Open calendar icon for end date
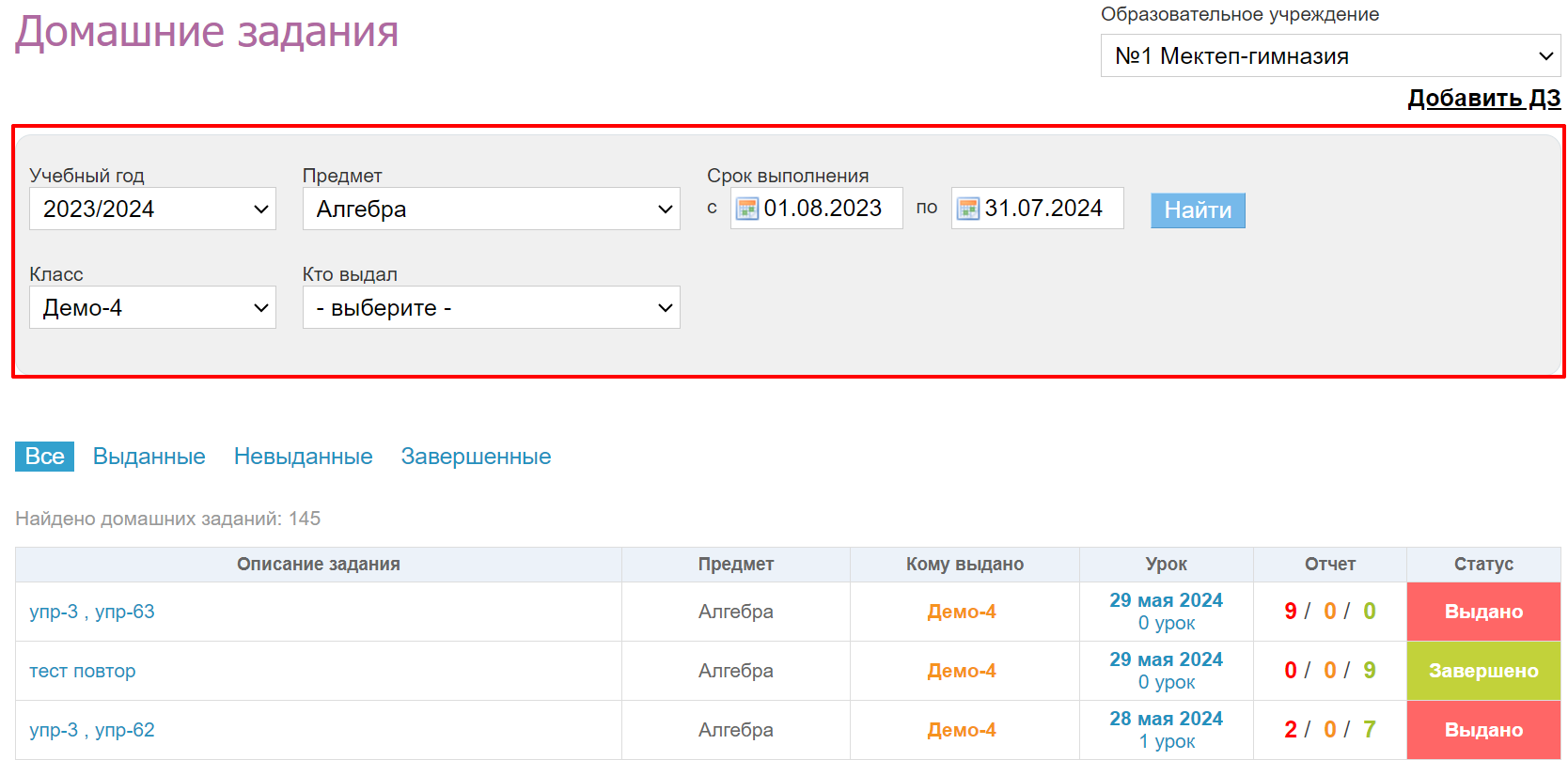Image resolution: width=1568 pixels, height=760 pixels. [x=967, y=209]
